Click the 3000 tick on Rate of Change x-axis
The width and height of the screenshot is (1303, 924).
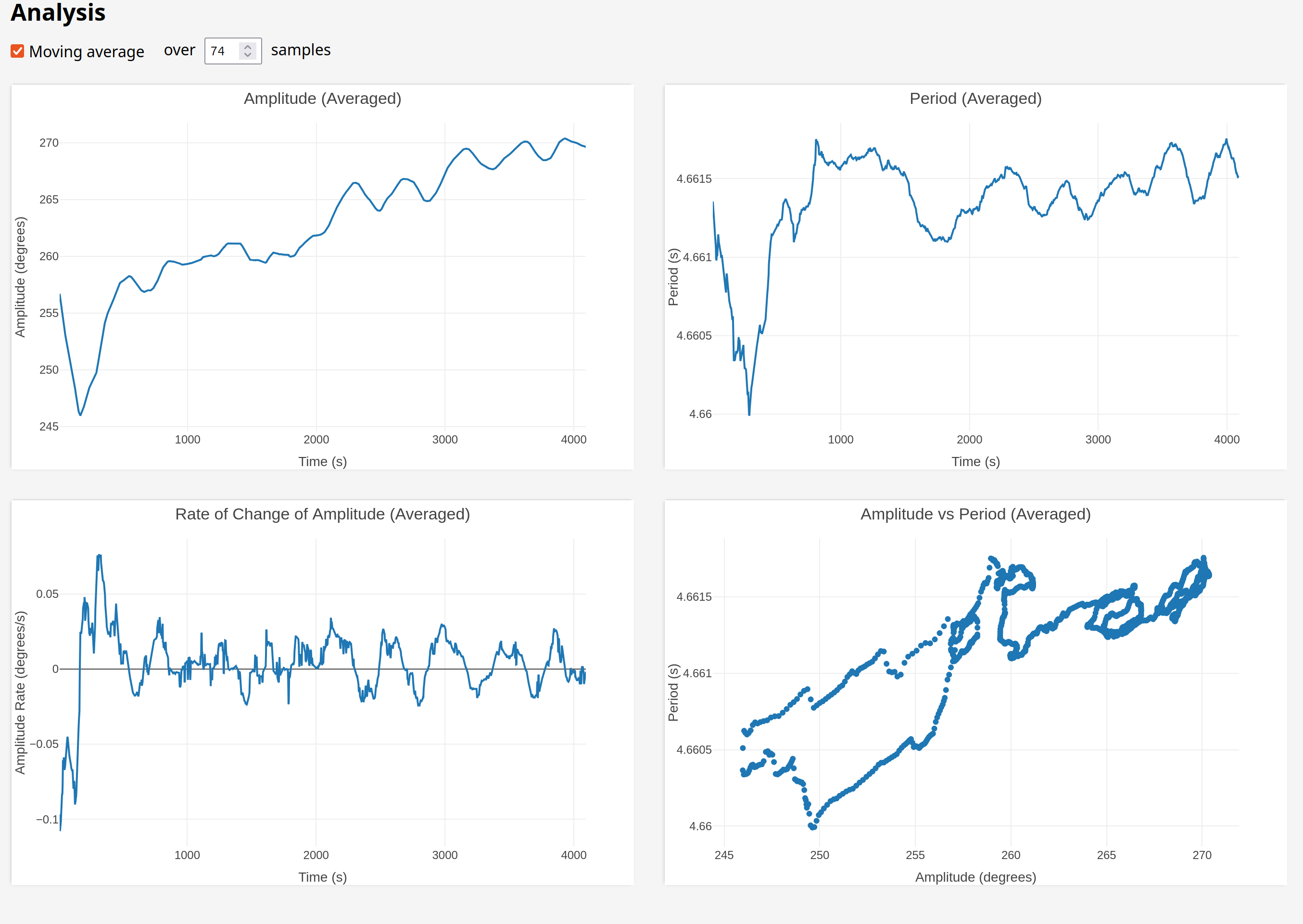[x=445, y=855]
